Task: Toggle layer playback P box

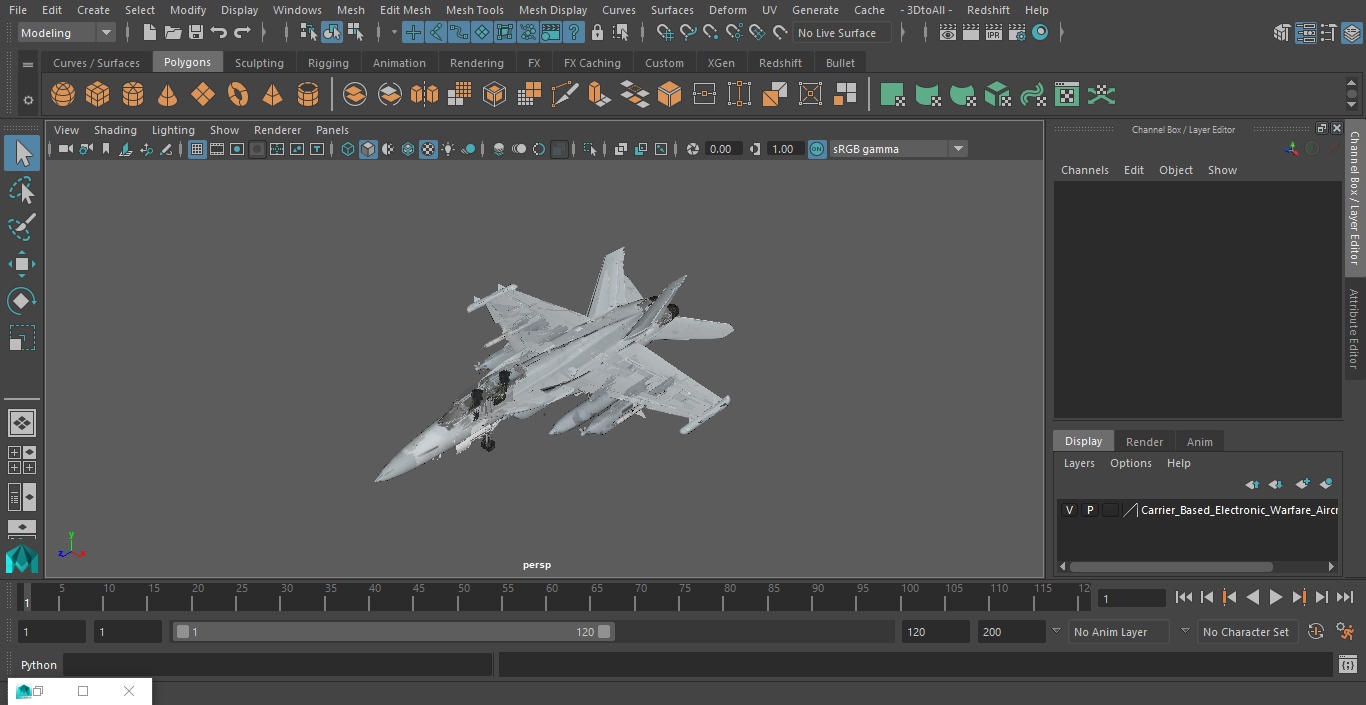Action: (x=1090, y=510)
